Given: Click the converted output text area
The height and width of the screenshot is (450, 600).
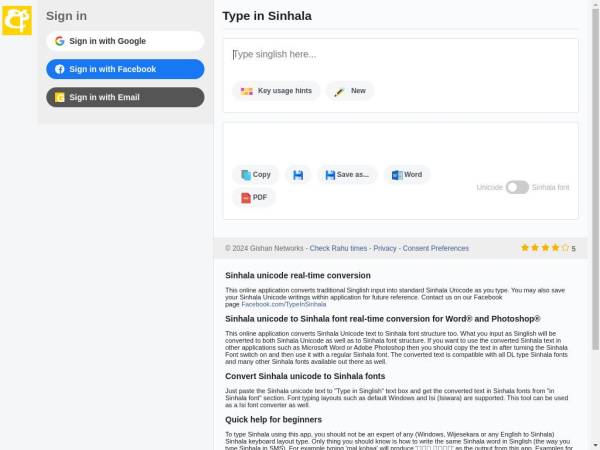Looking at the screenshot, I should (x=400, y=142).
